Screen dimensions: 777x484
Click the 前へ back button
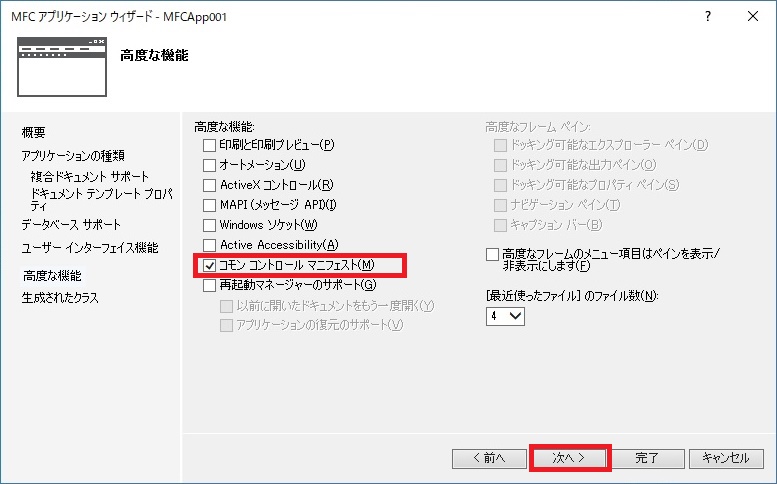[x=489, y=458]
